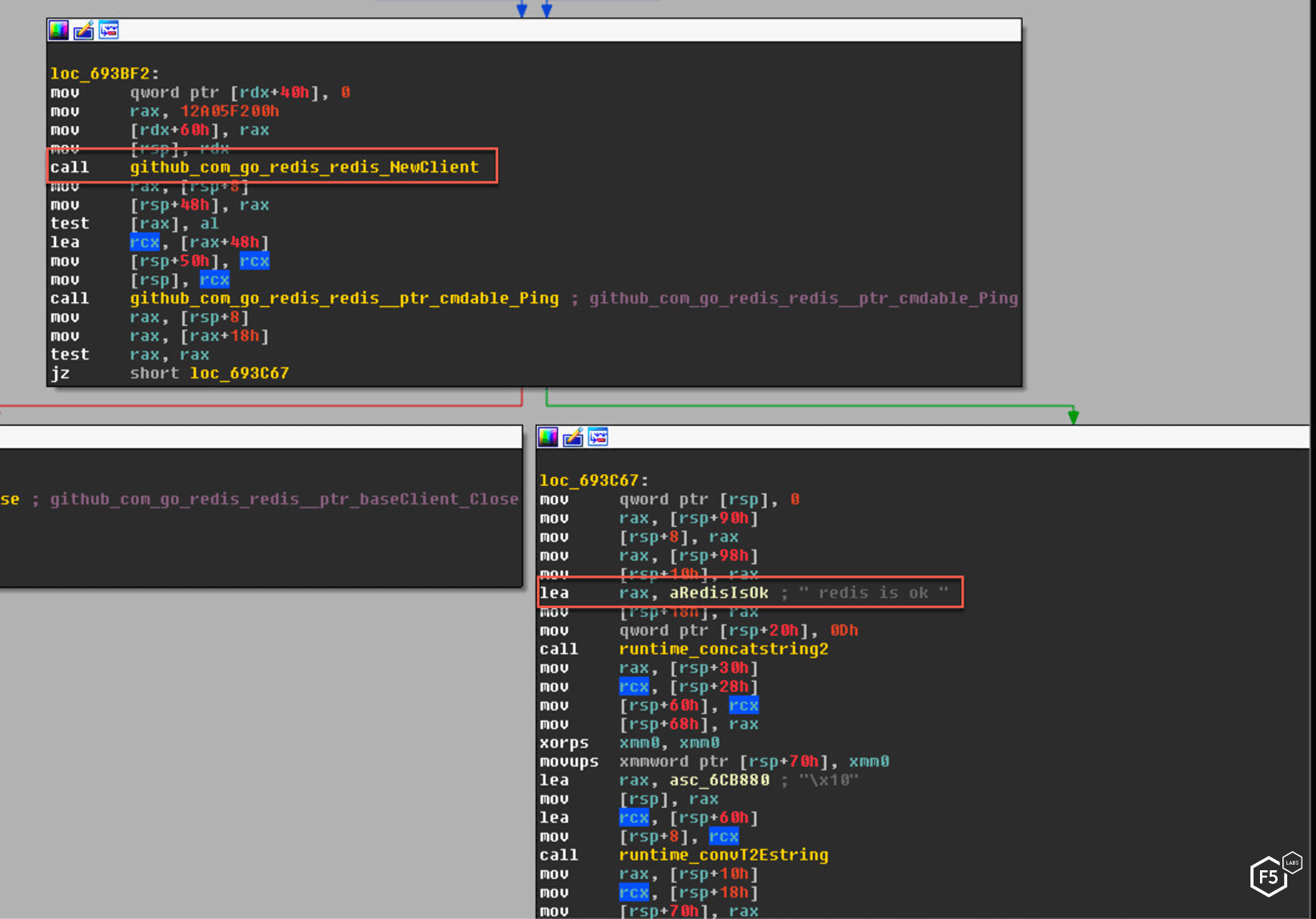Click loc_693C67 in the jz short instruction
The image size is (1316, 919).
pyautogui.click(x=239, y=373)
